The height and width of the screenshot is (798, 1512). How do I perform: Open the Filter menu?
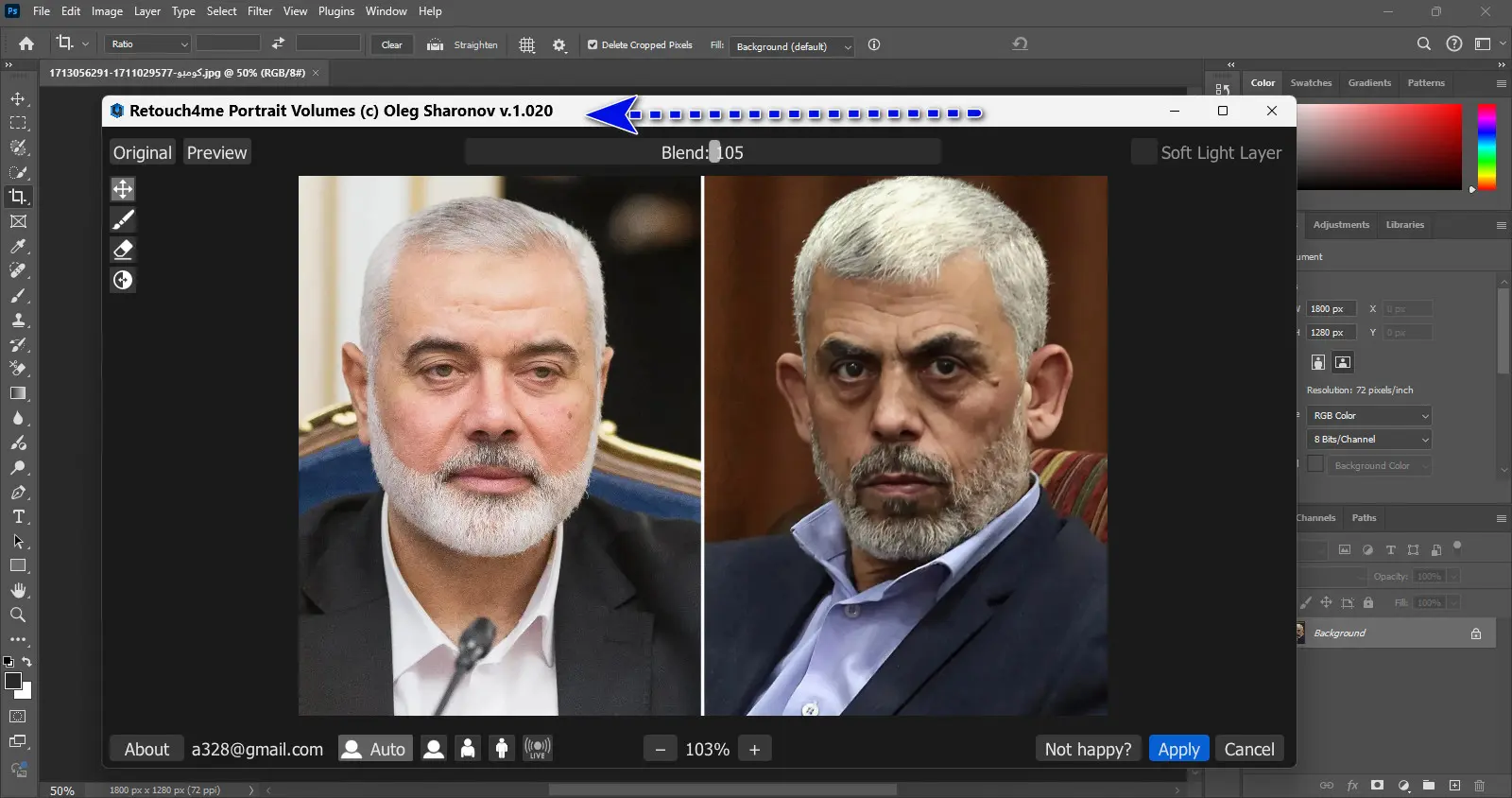[260, 11]
